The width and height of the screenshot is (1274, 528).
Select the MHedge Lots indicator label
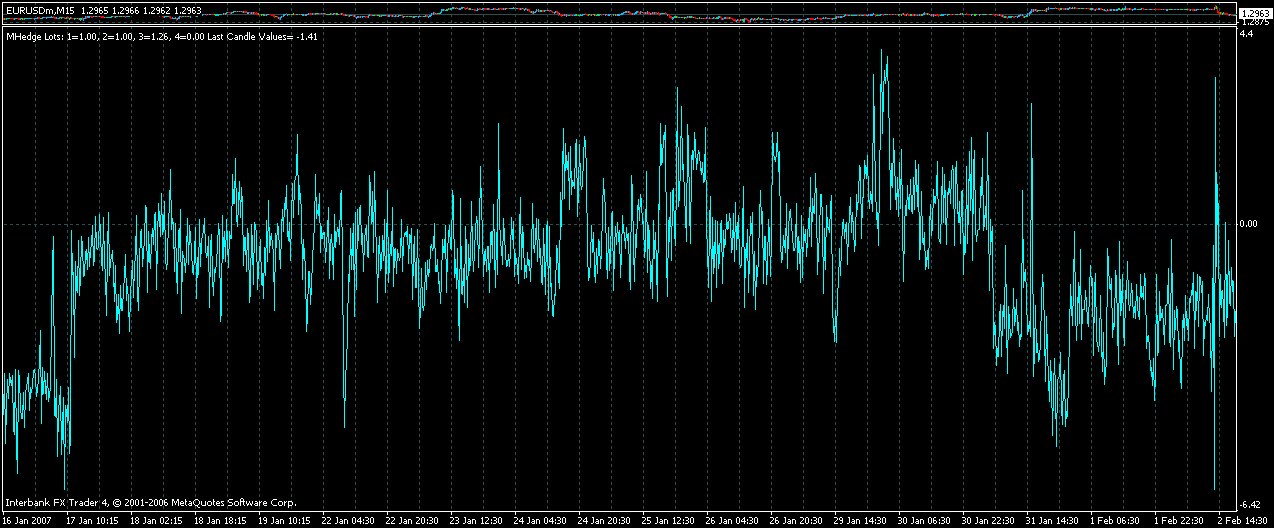(x=162, y=37)
